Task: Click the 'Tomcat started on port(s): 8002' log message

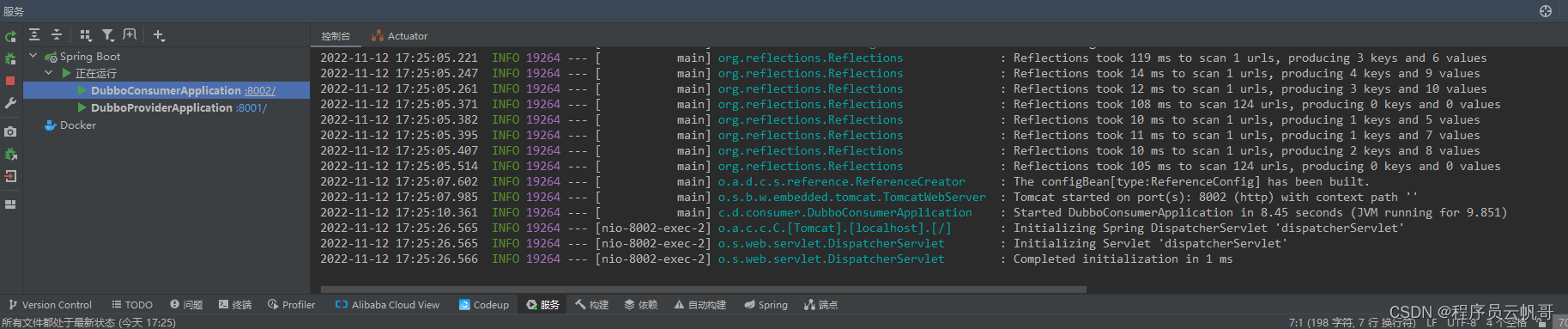Action: (1216, 197)
